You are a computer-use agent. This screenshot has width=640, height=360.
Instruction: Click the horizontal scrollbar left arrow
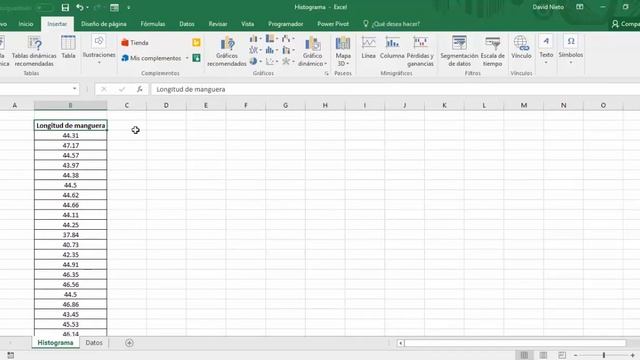pyautogui.click(x=400, y=343)
